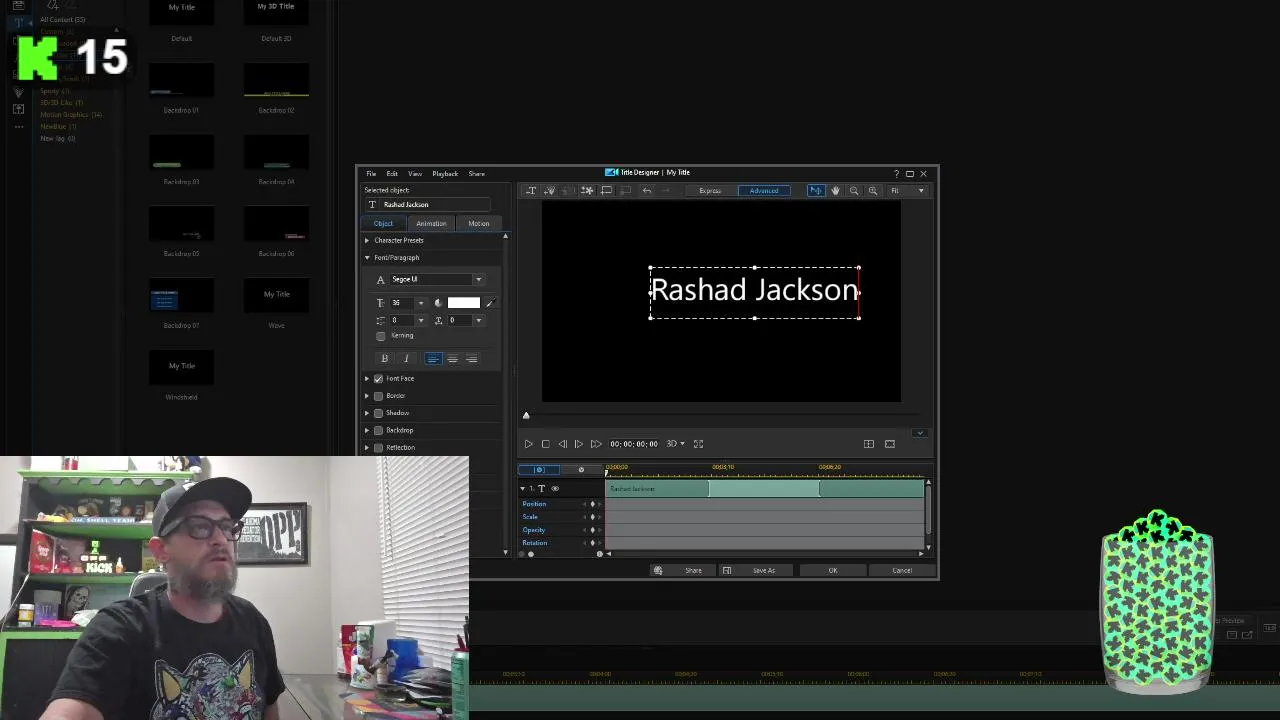Viewport: 1280px width, 720px height.
Task: Click the full screen preview icon
Action: coord(699,444)
